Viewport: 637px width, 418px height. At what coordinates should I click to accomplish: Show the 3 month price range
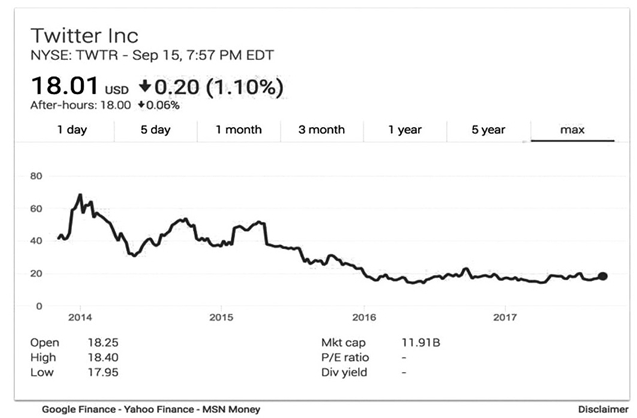(321, 130)
